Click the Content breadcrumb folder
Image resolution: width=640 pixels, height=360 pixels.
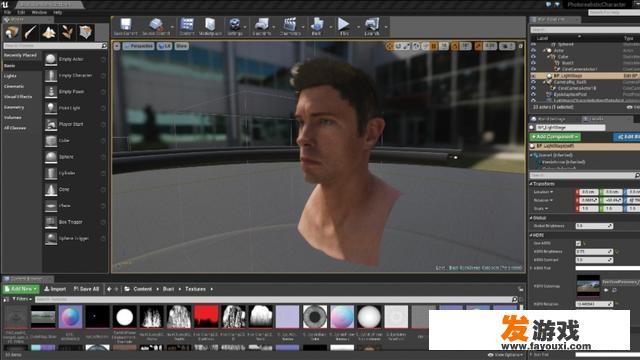point(142,289)
